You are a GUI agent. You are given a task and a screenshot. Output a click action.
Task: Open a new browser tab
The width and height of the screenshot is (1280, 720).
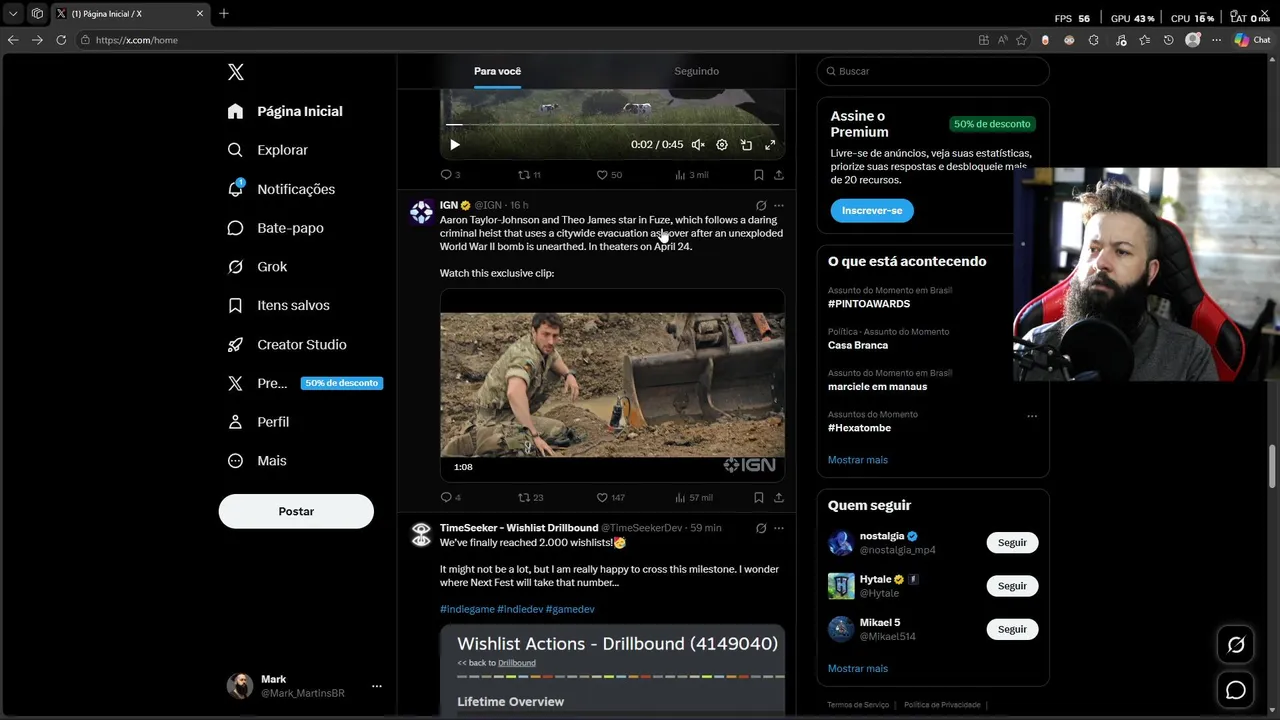[224, 13]
